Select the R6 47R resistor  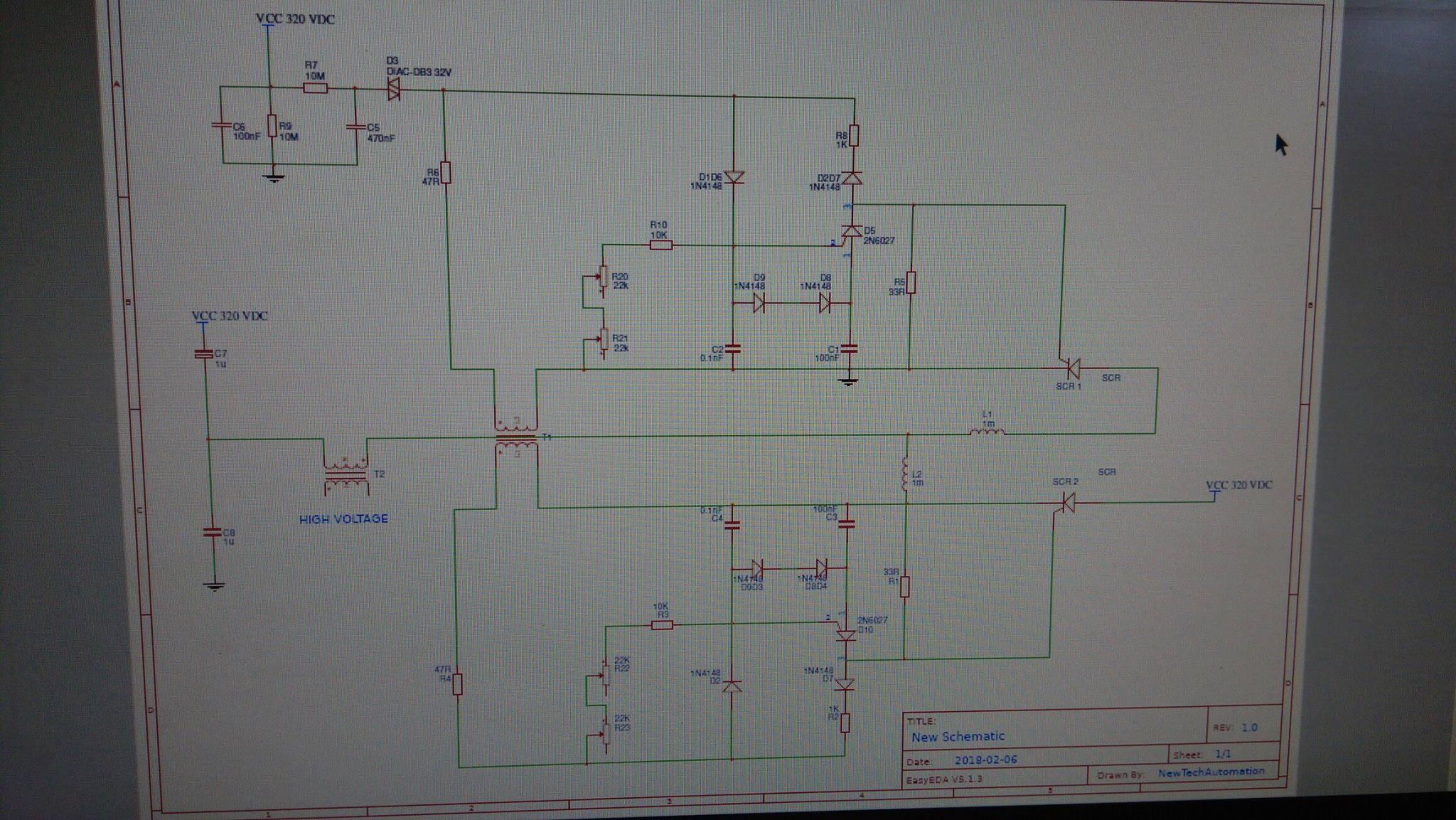446,173
